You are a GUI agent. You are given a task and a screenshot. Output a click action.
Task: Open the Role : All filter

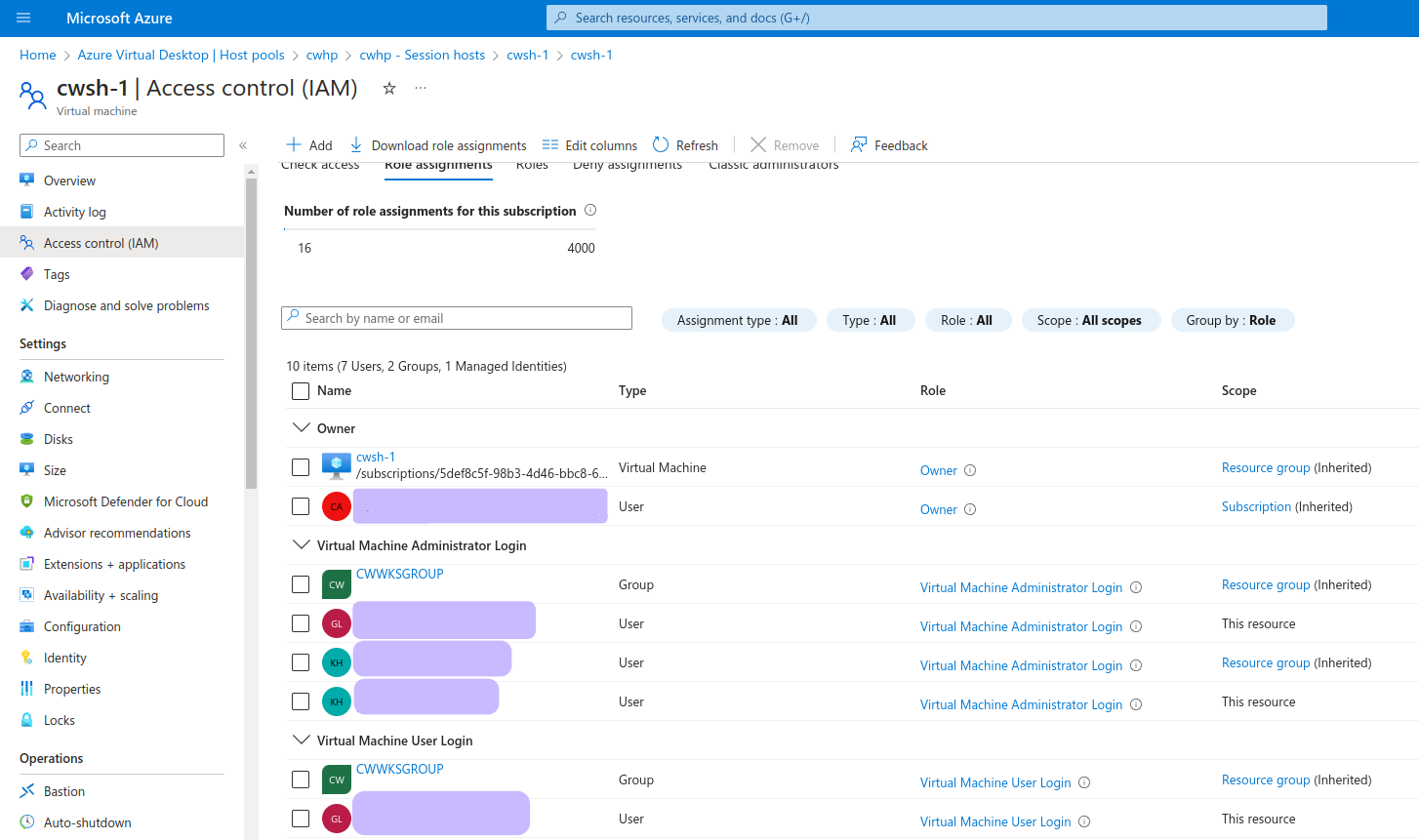967,320
